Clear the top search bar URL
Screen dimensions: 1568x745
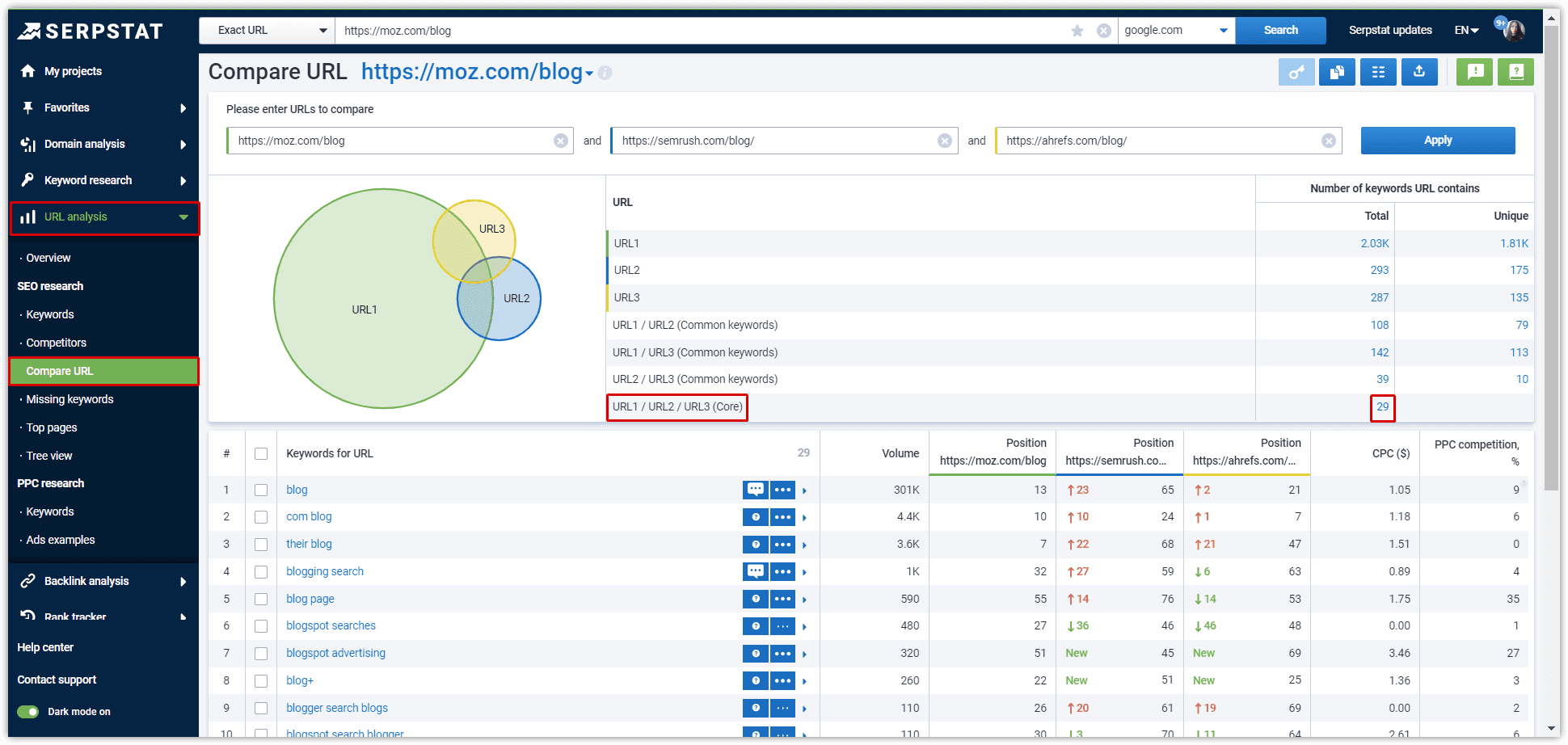[1104, 31]
